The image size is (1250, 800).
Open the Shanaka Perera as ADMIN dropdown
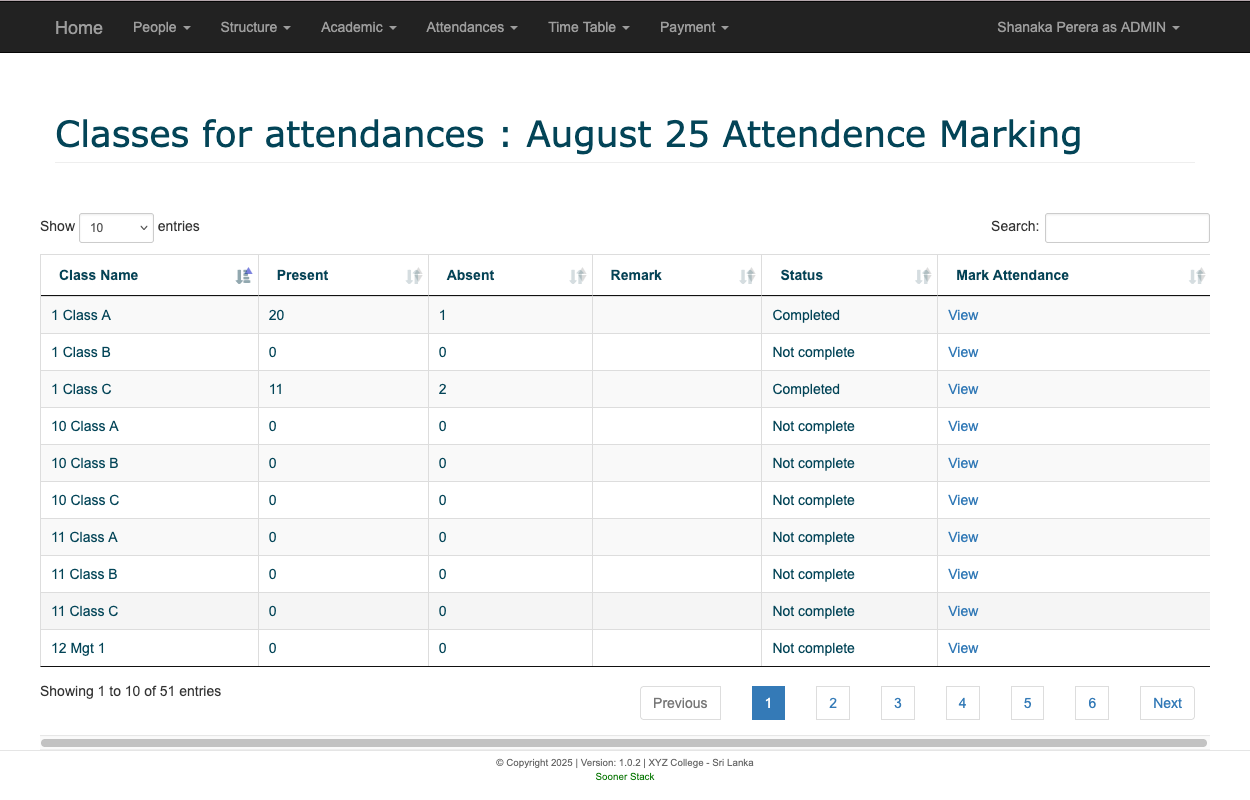click(1087, 27)
